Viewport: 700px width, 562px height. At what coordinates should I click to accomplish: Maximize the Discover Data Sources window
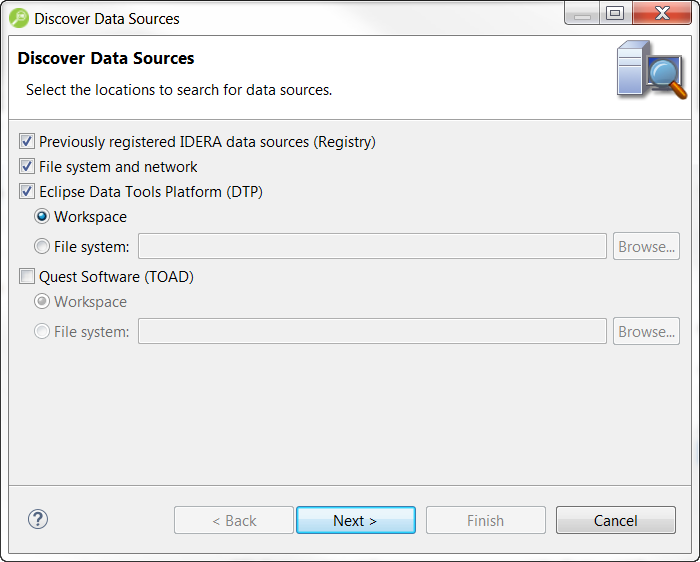[615, 13]
